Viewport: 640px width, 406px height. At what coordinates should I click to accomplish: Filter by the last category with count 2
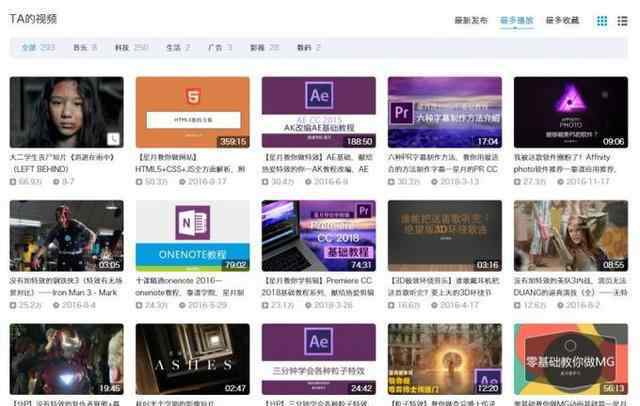tap(308, 48)
